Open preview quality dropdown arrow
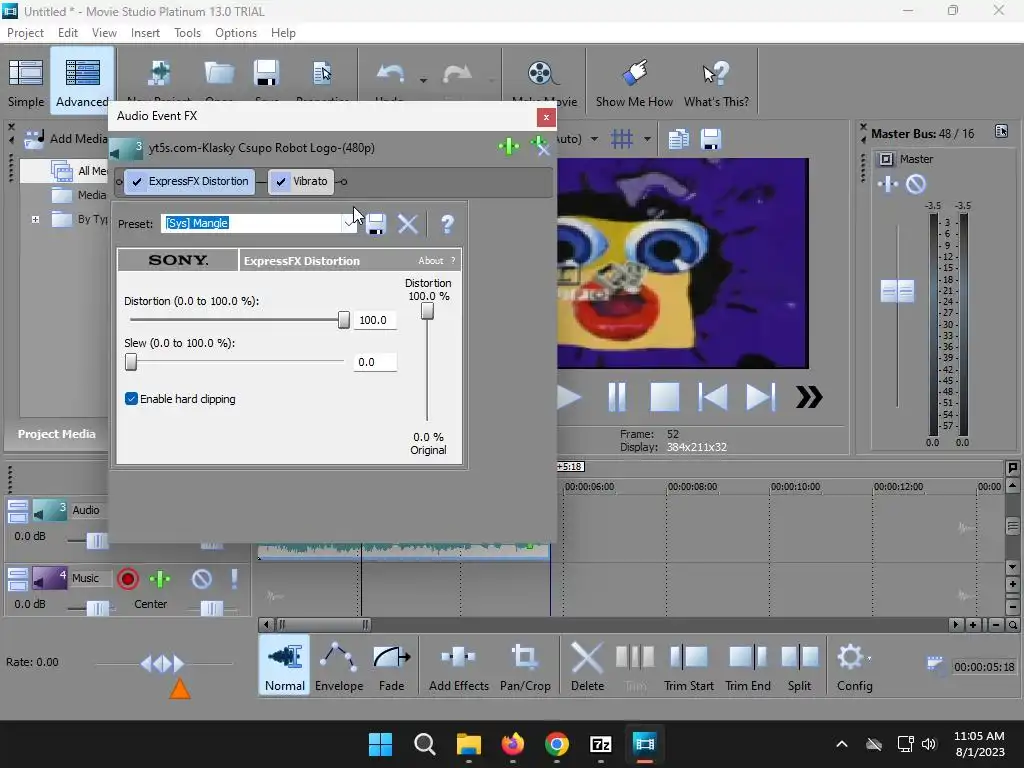 (x=594, y=138)
